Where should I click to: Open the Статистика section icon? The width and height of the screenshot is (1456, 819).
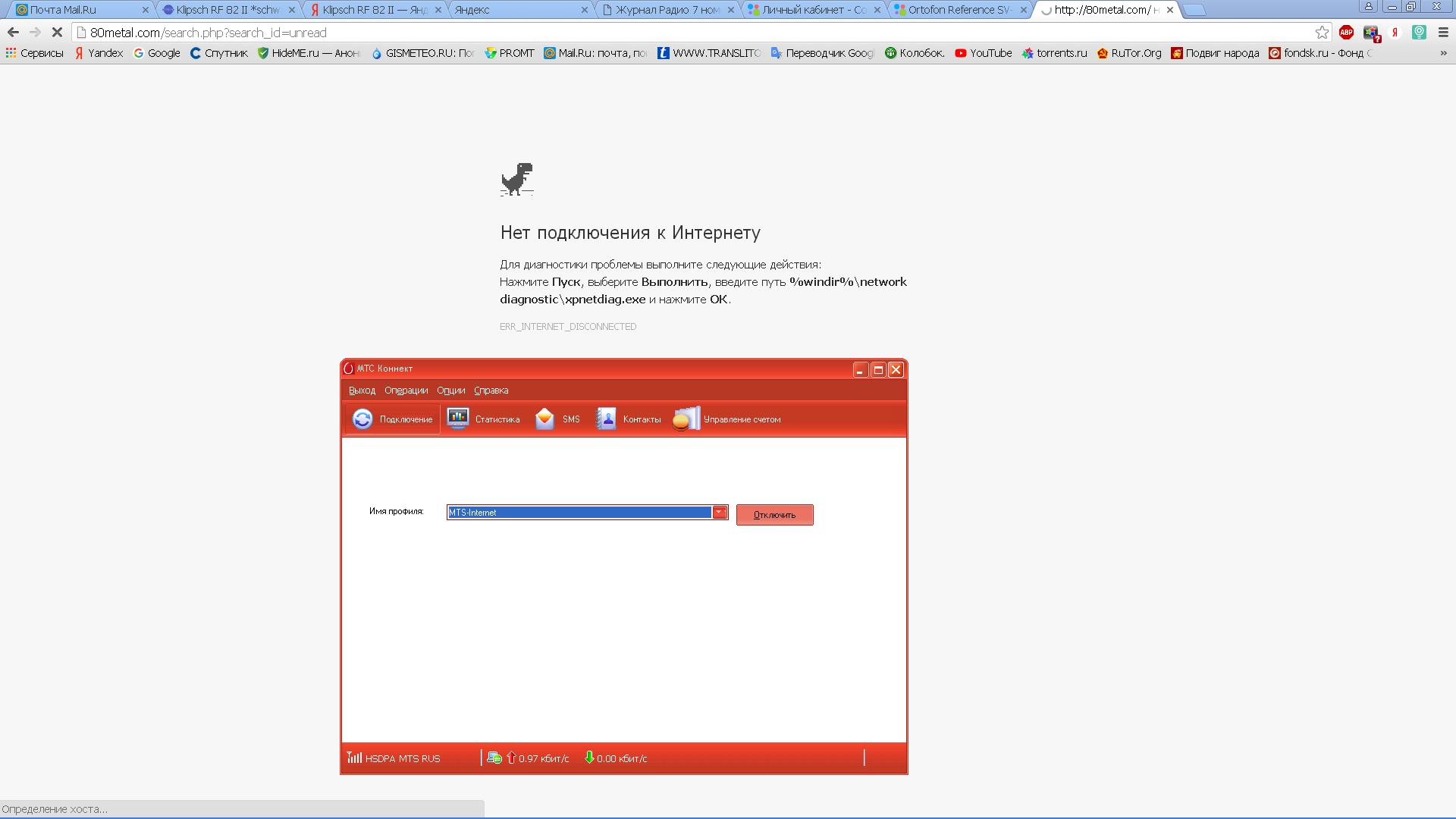point(458,419)
